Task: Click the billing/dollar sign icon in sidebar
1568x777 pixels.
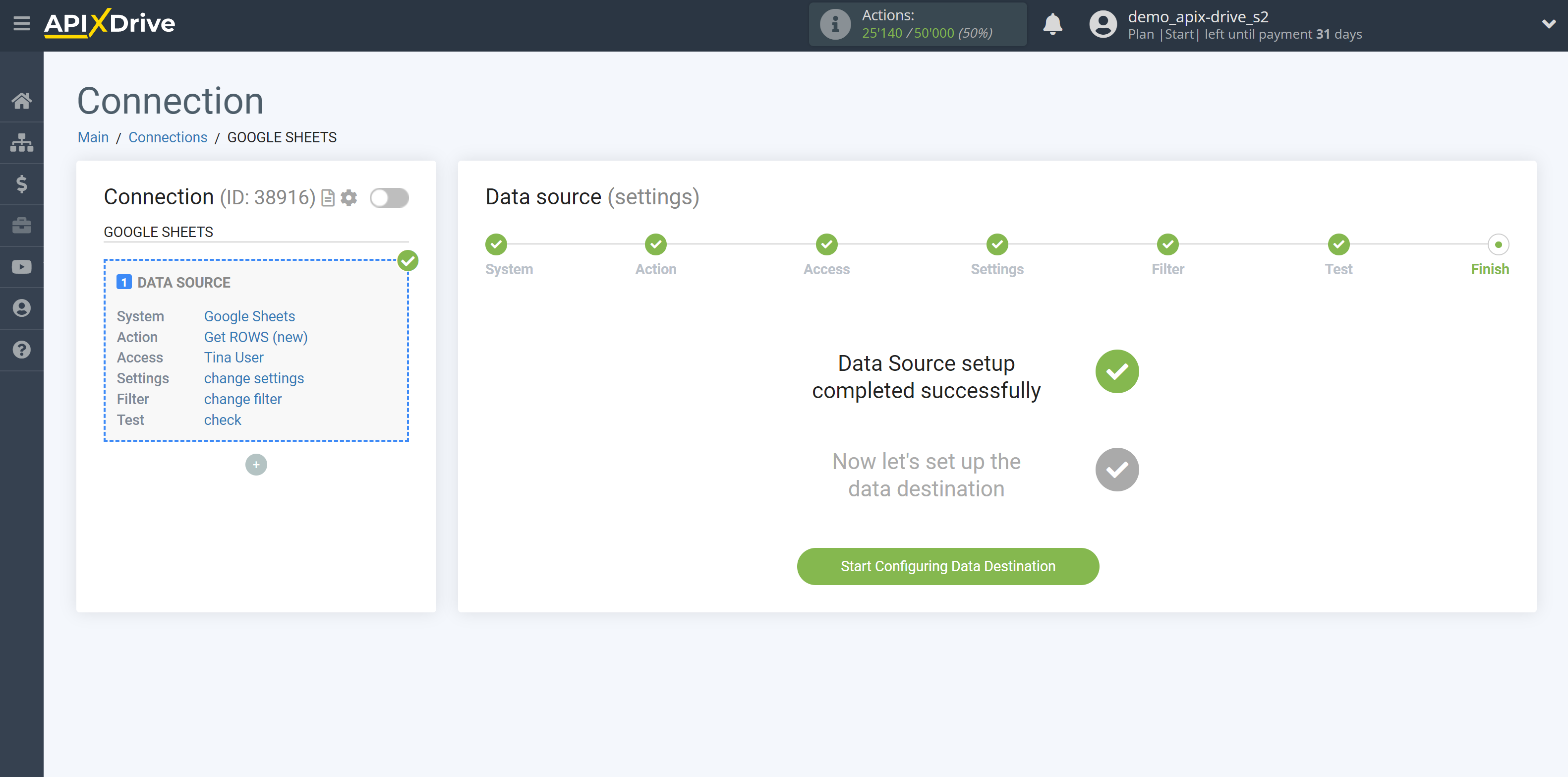Action: tap(22, 184)
